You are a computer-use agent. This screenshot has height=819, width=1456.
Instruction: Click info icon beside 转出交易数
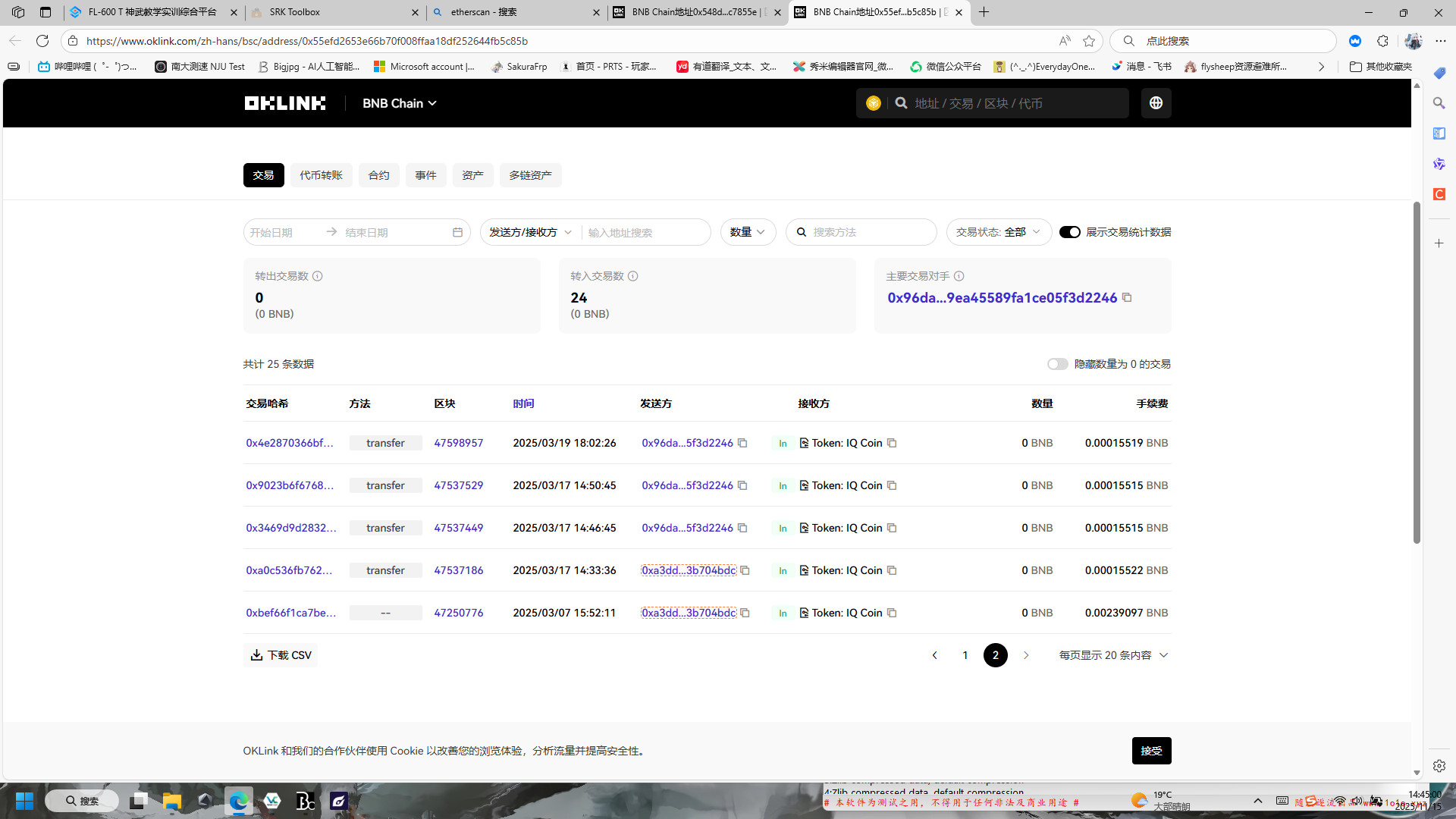pyautogui.click(x=318, y=276)
